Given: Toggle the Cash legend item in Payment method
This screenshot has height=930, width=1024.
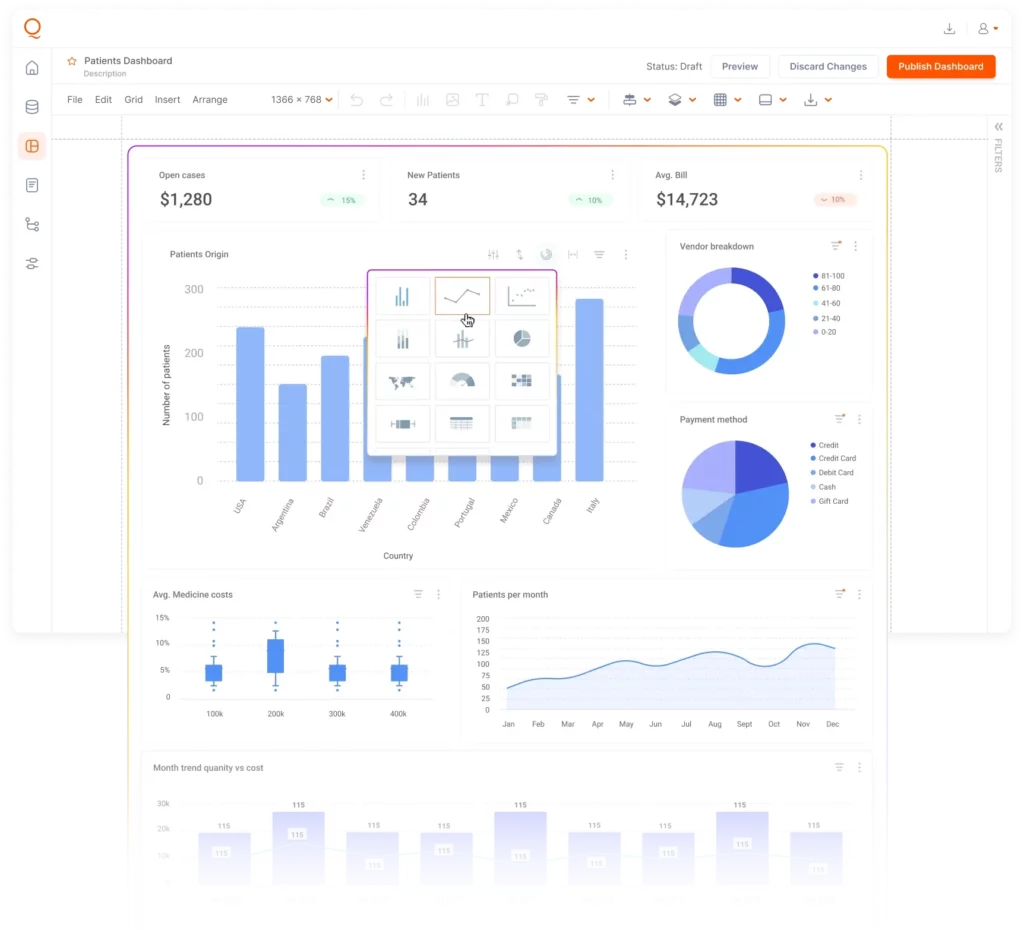Looking at the screenshot, I should click(828, 487).
